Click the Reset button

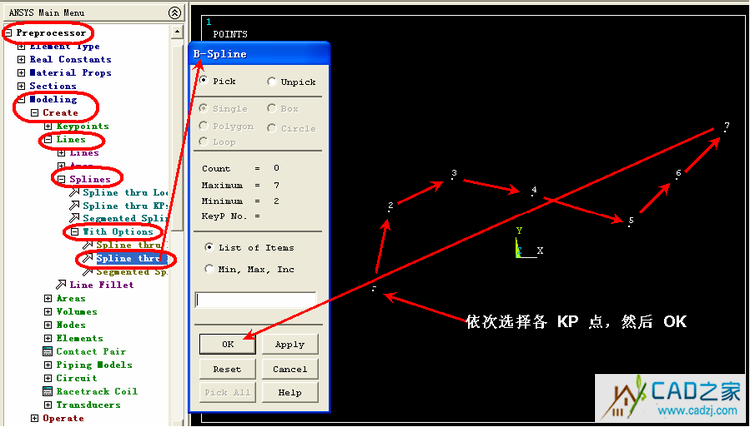(227, 369)
